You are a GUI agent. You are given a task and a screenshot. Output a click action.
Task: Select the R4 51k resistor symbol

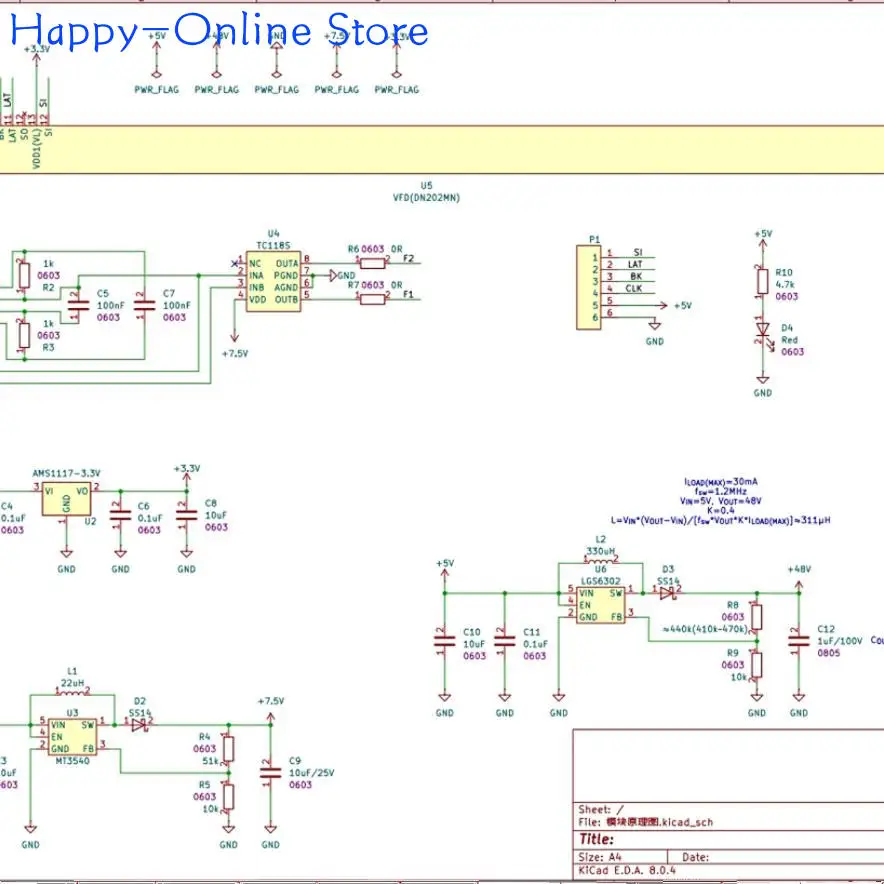(228, 749)
